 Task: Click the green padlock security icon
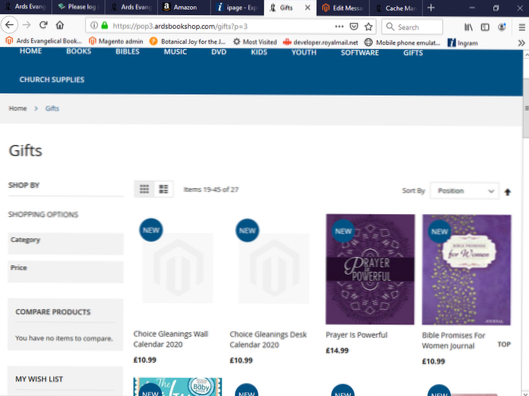coord(105,26)
